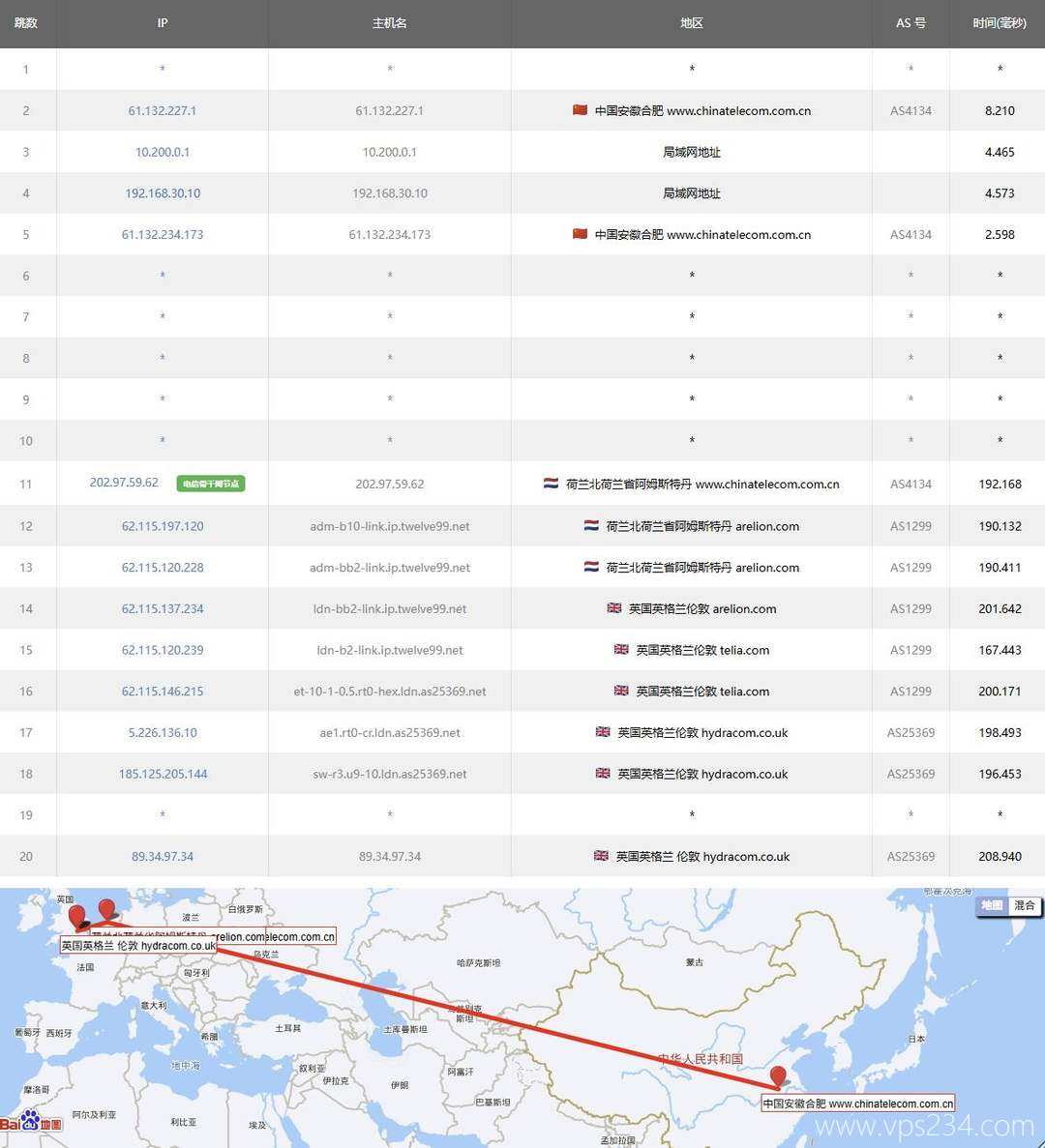The height and width of the screenshot is (1148, 1045).
Task: Click the time value 192.168
Action: tap(1000, 484)
